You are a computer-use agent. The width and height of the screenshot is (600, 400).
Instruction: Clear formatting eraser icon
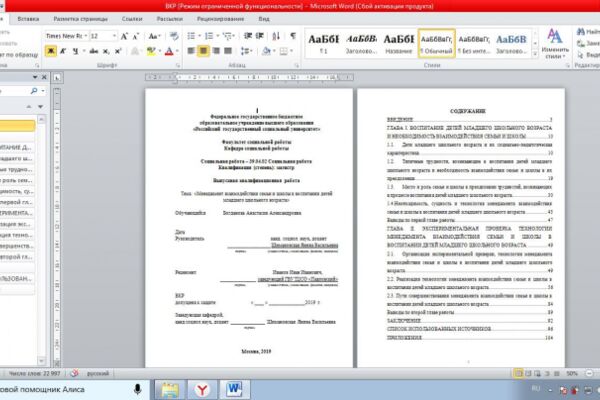click(x=174, y=36)
